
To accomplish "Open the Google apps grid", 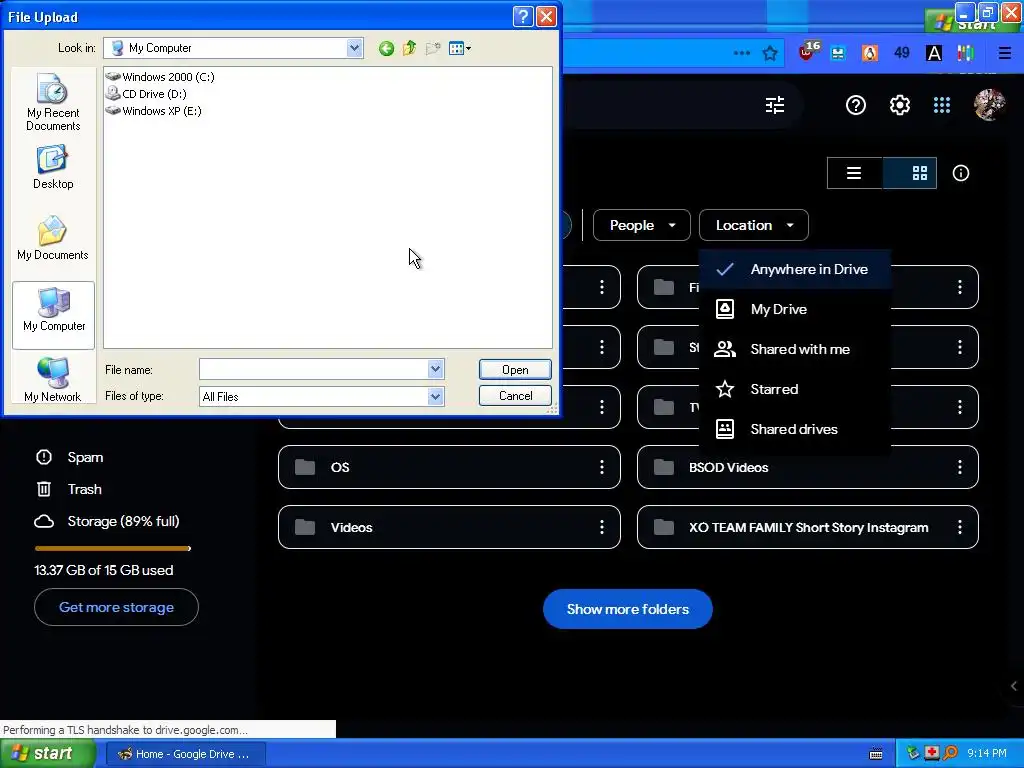I will (x=942, y=105).
